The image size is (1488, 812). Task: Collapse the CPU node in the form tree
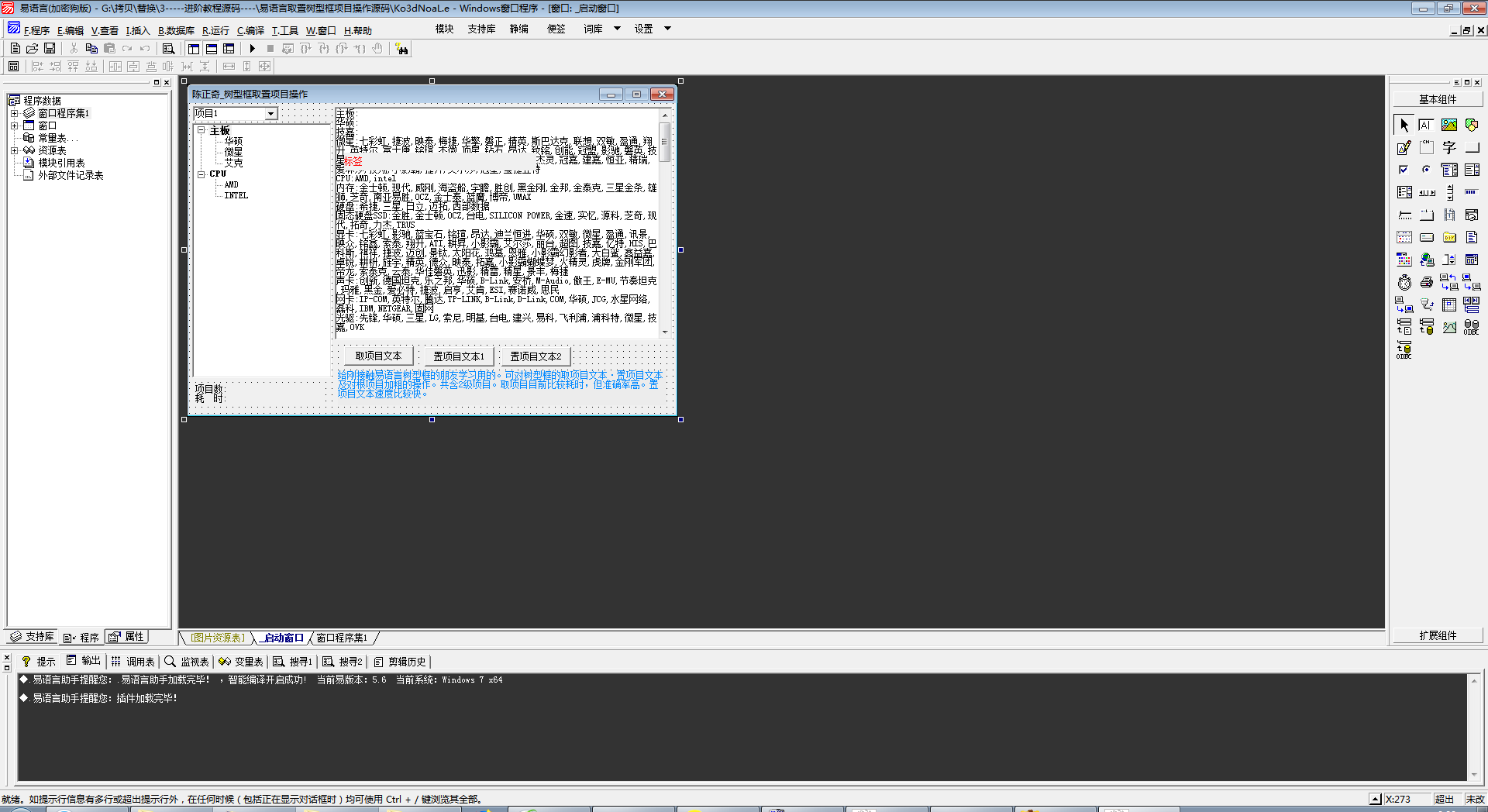(201, 174)
